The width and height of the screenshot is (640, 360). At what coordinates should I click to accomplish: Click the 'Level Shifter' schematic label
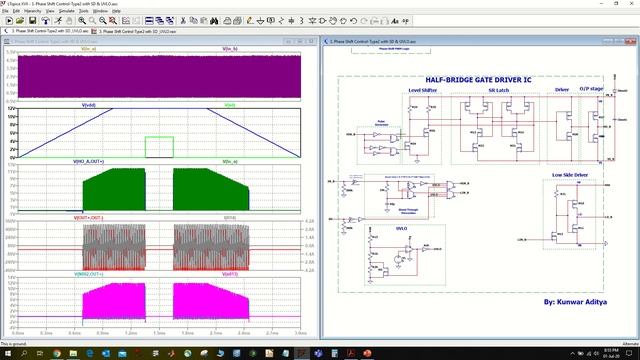coord(423,90)
